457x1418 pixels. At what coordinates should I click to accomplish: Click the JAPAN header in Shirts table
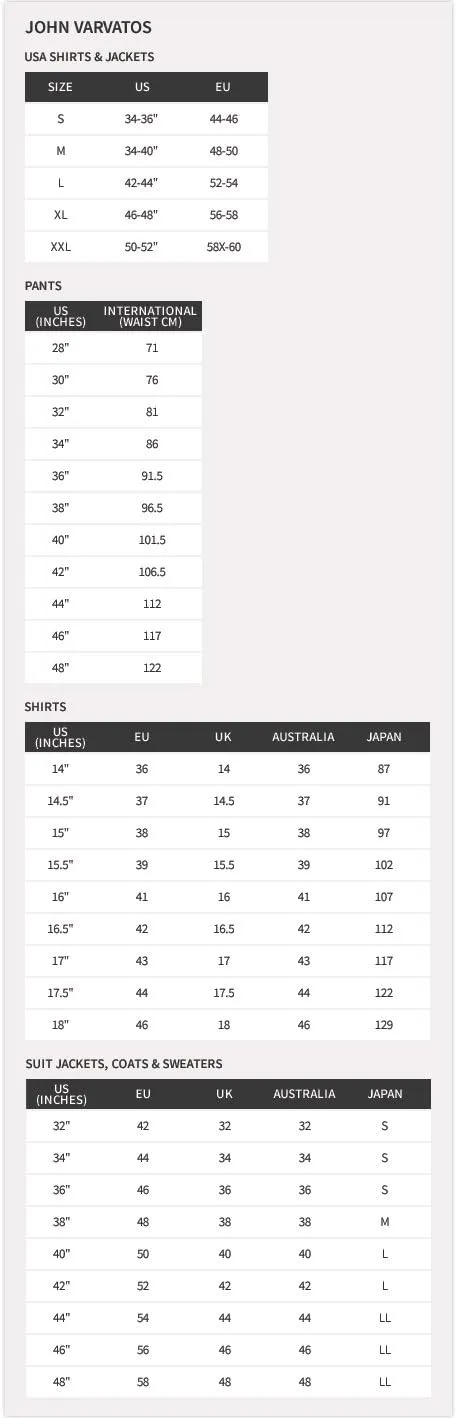[384, 737]
